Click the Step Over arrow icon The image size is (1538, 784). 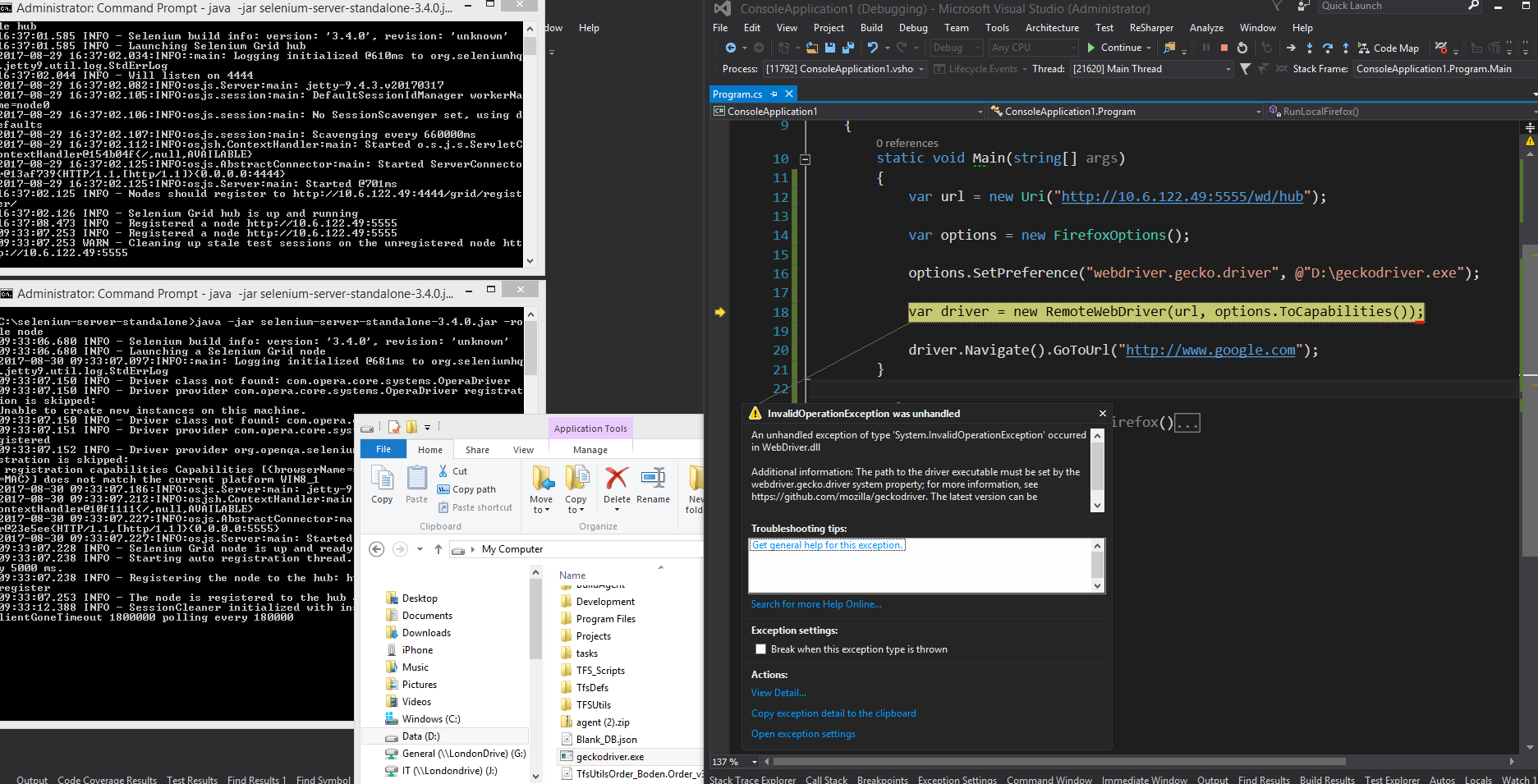1327,48
